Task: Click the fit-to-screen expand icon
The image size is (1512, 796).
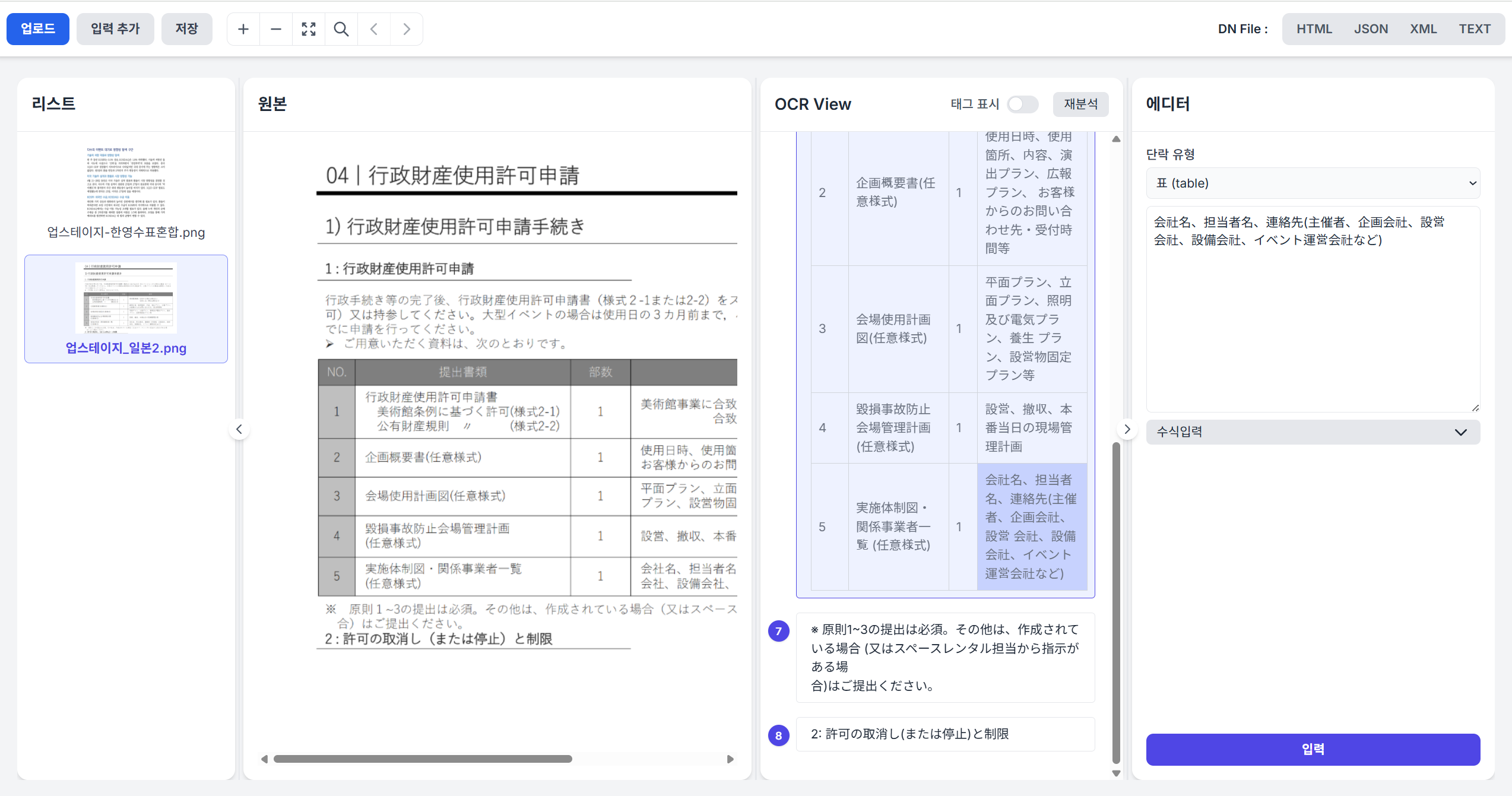Action: point(309,29)
